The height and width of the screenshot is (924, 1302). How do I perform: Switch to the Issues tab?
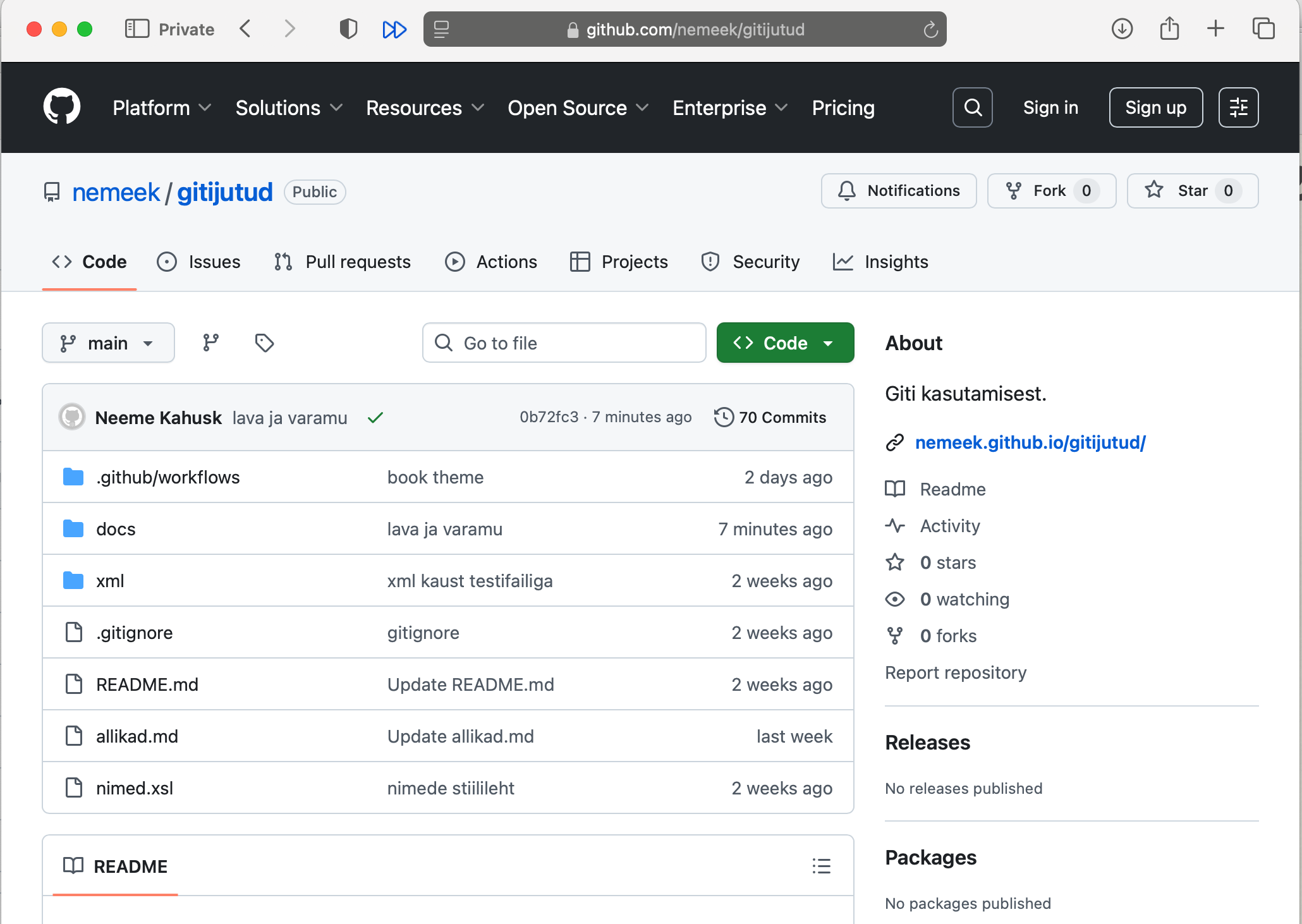[199, 262]
